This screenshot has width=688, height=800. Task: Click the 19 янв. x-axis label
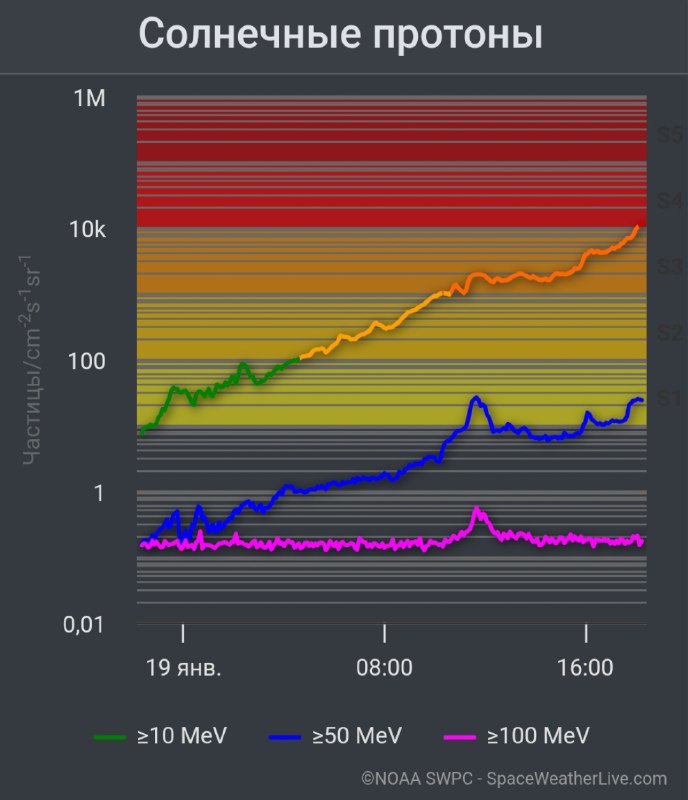(184, 668)
